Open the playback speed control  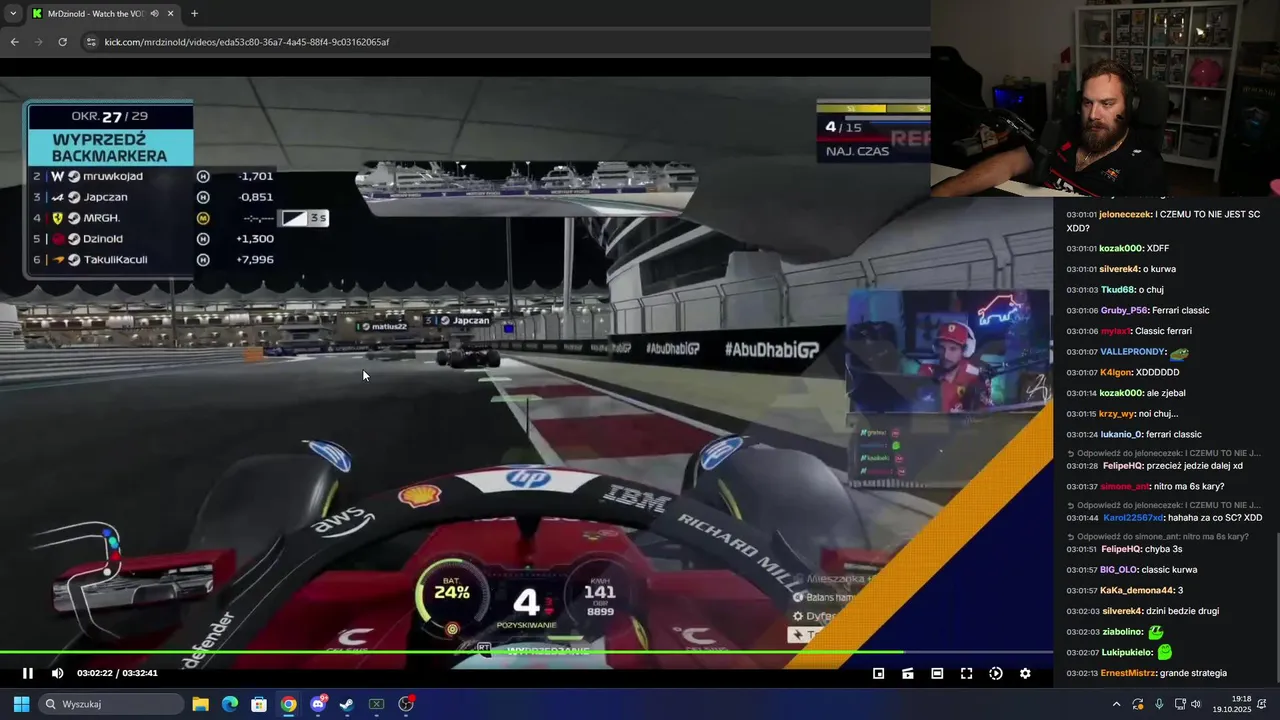(x=996, y=673)
